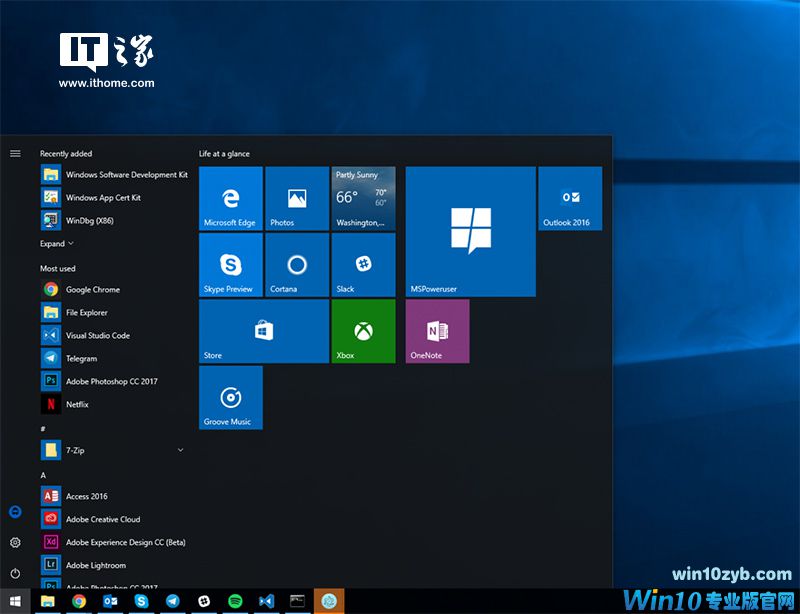Launch the Skype Preview tile
800x614 pixels.
(x=230, y=265)
